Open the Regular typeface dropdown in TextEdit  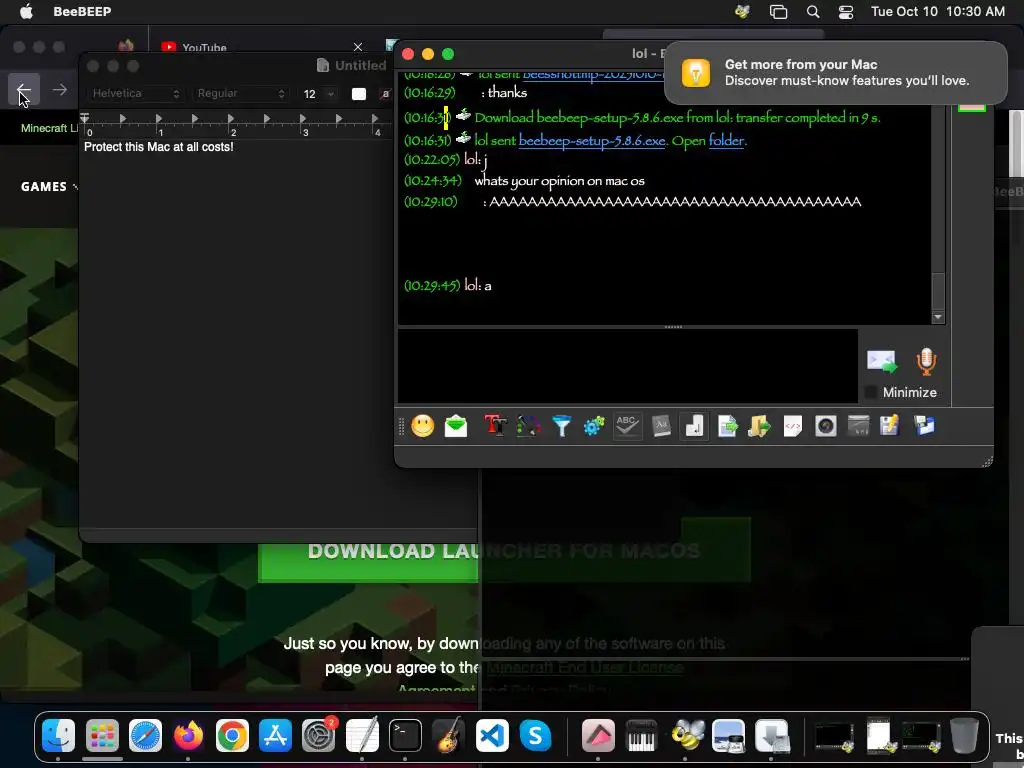241,93
